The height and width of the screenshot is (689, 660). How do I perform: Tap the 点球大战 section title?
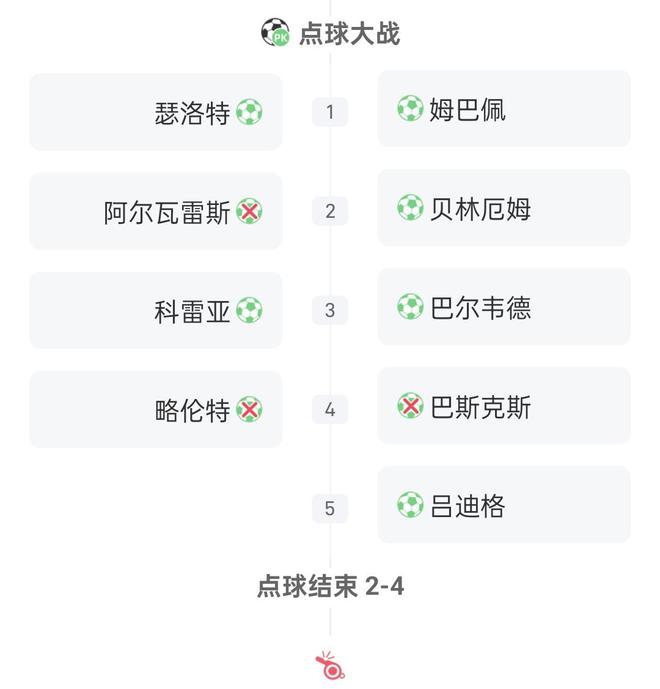350,33
